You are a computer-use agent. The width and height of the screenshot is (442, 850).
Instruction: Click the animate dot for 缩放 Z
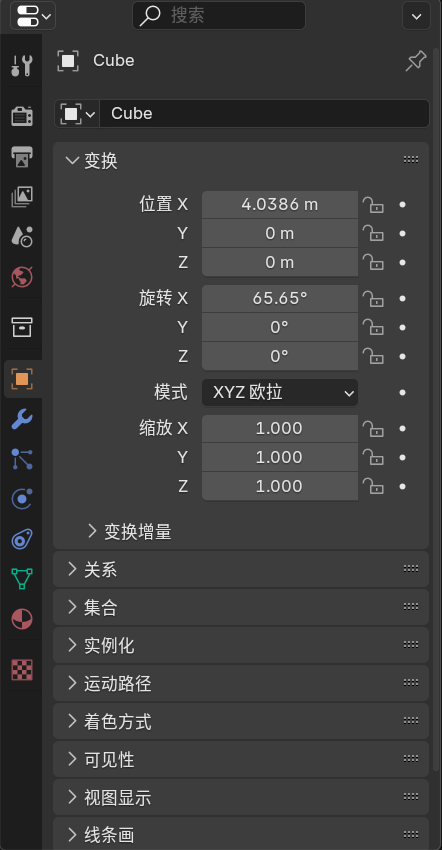(x=402, y=486)
